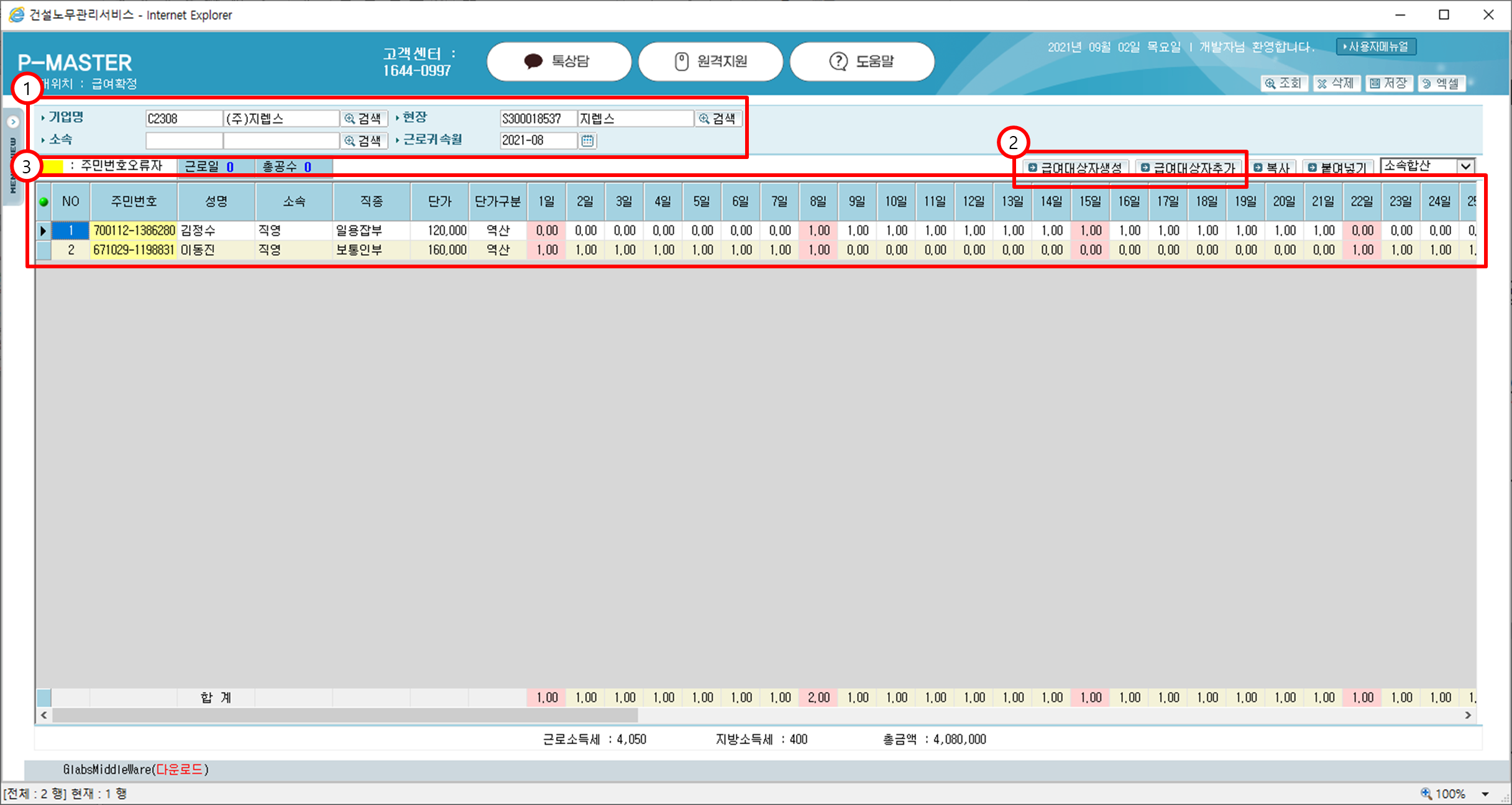Expand the side MENU panel arrow

[13, 122]
